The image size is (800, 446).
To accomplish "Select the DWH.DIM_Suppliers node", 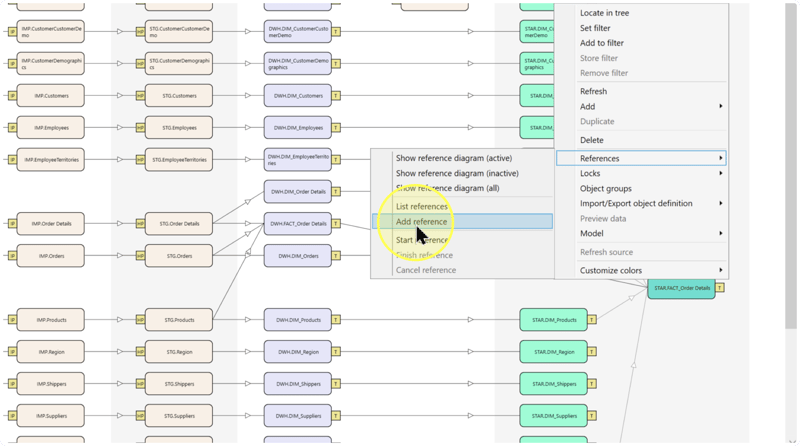I will [297, 416].
